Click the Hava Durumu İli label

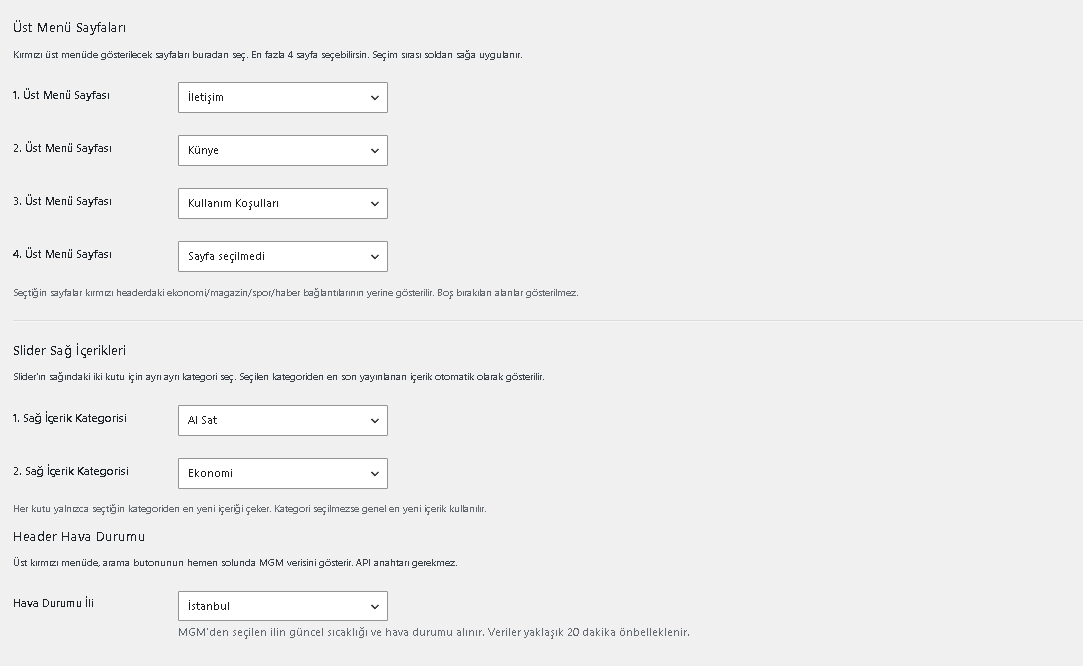pyautogui.click(x=53, y=603)
